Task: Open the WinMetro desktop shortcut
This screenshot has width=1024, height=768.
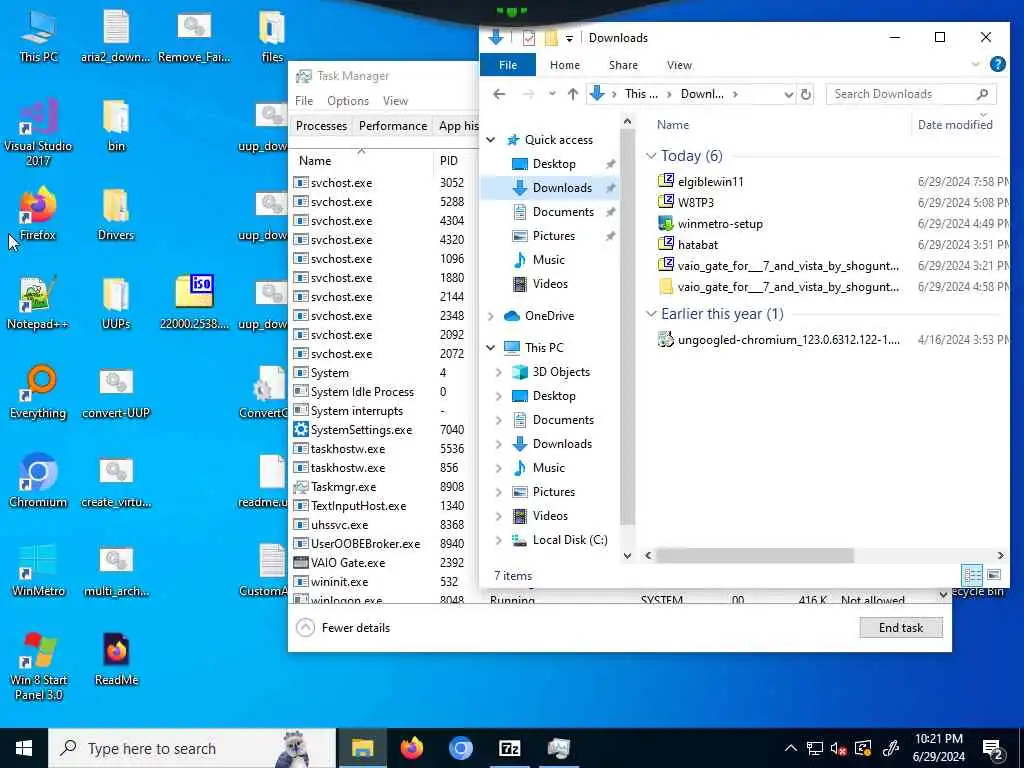Action: 38,569
